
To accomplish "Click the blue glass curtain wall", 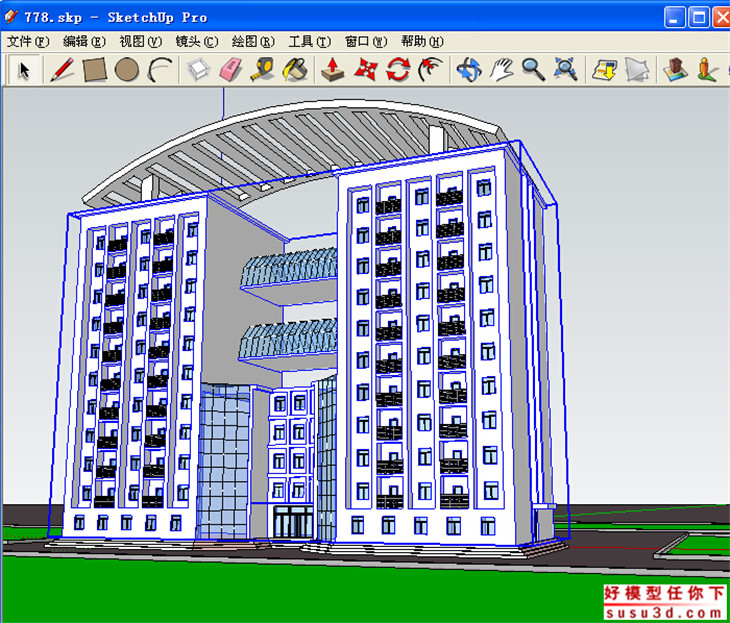I will [225, 461].
